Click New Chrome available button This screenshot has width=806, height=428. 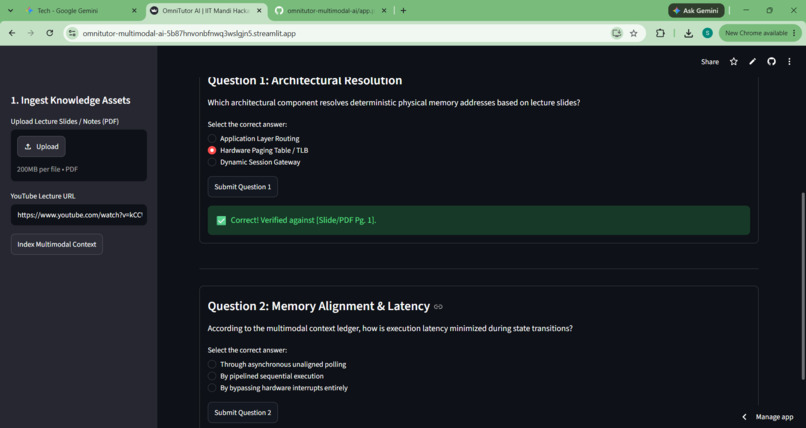click(x=760, y=33)
